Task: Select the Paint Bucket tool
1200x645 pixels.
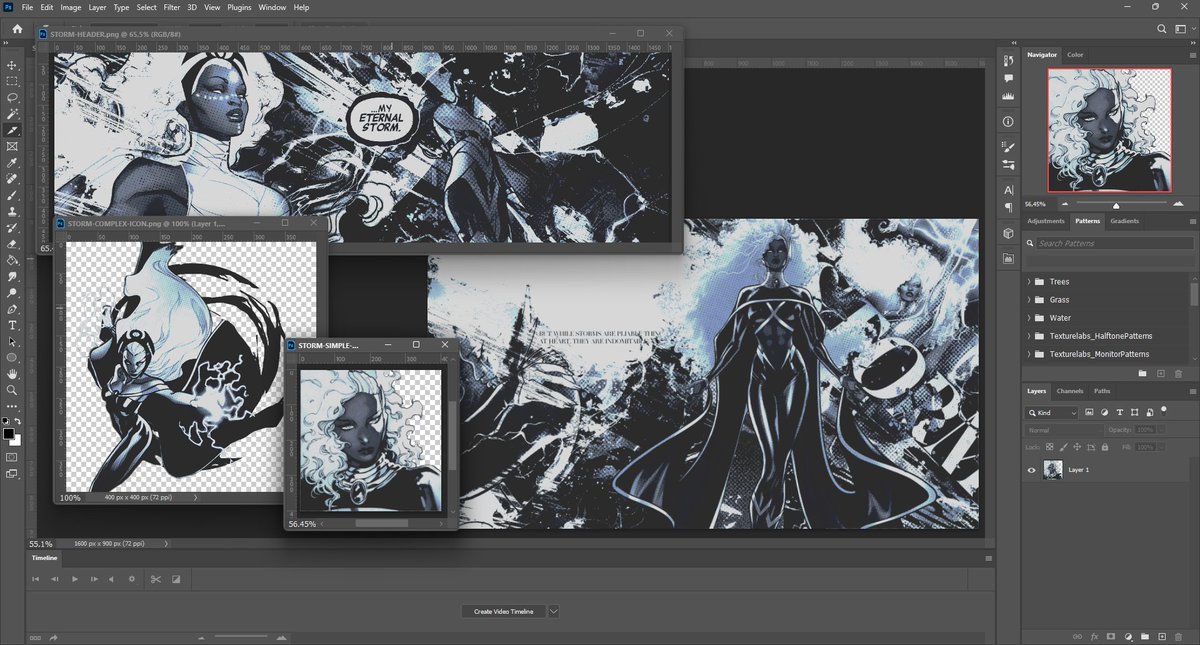Action: click(12, 259)
